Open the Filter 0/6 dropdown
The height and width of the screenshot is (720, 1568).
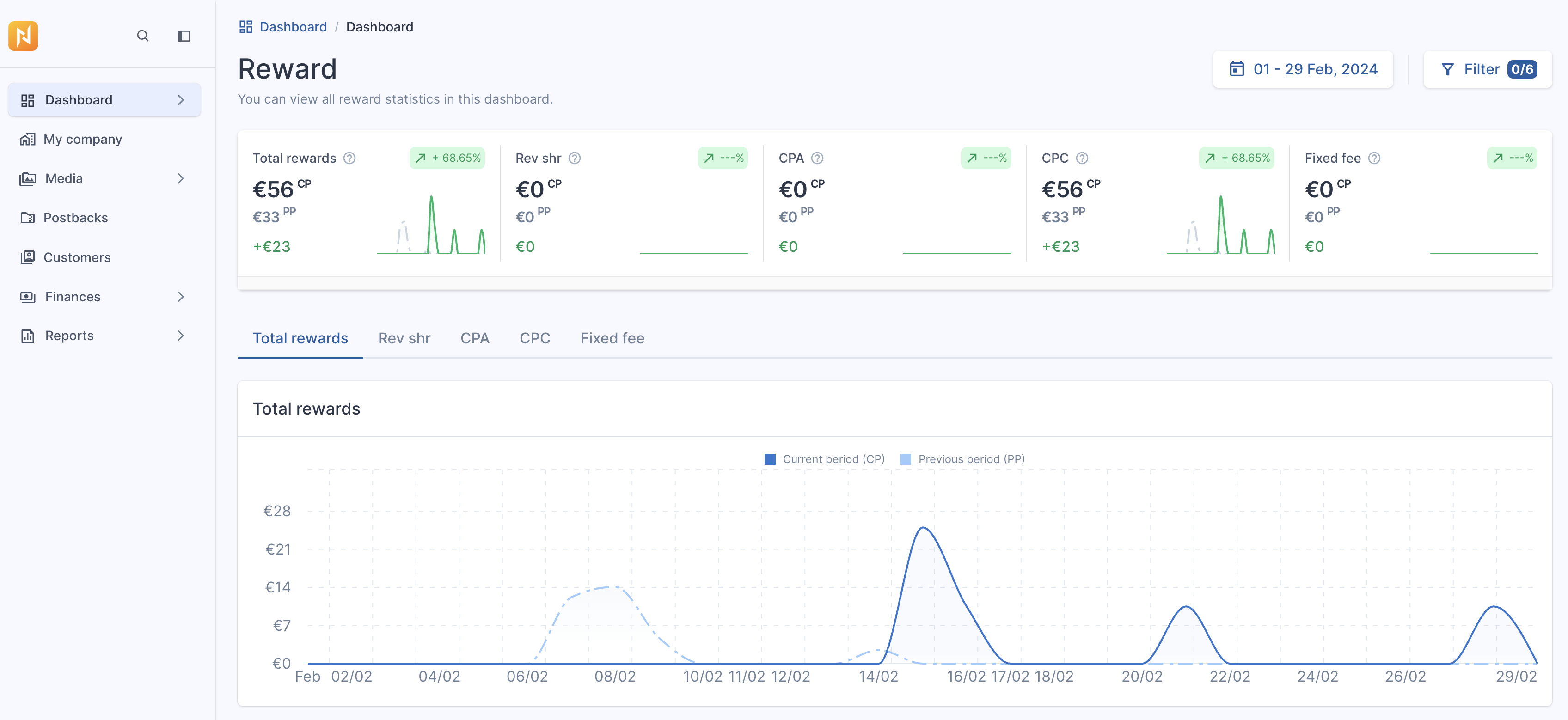click(x=1488, y=69)
